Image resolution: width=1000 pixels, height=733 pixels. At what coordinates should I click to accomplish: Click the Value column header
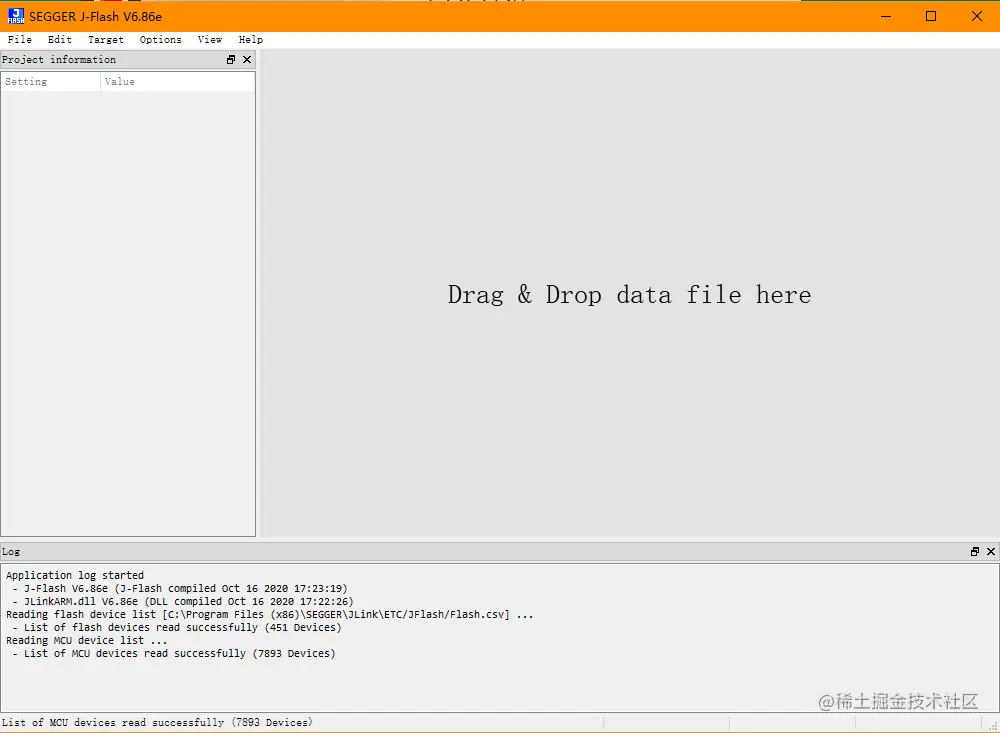tap(177, 82)
